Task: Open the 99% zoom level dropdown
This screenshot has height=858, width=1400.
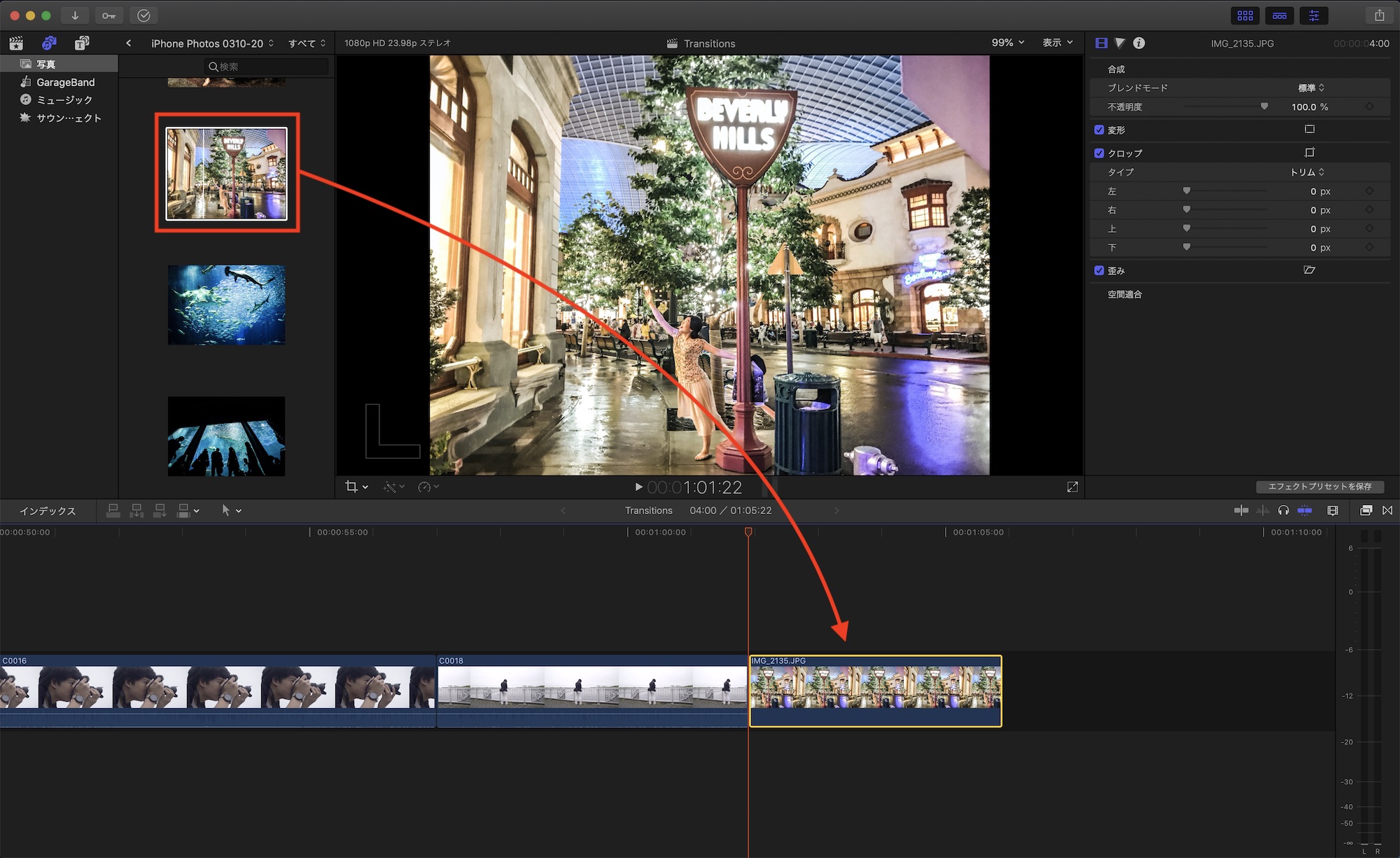Action: coord(1007,43)
